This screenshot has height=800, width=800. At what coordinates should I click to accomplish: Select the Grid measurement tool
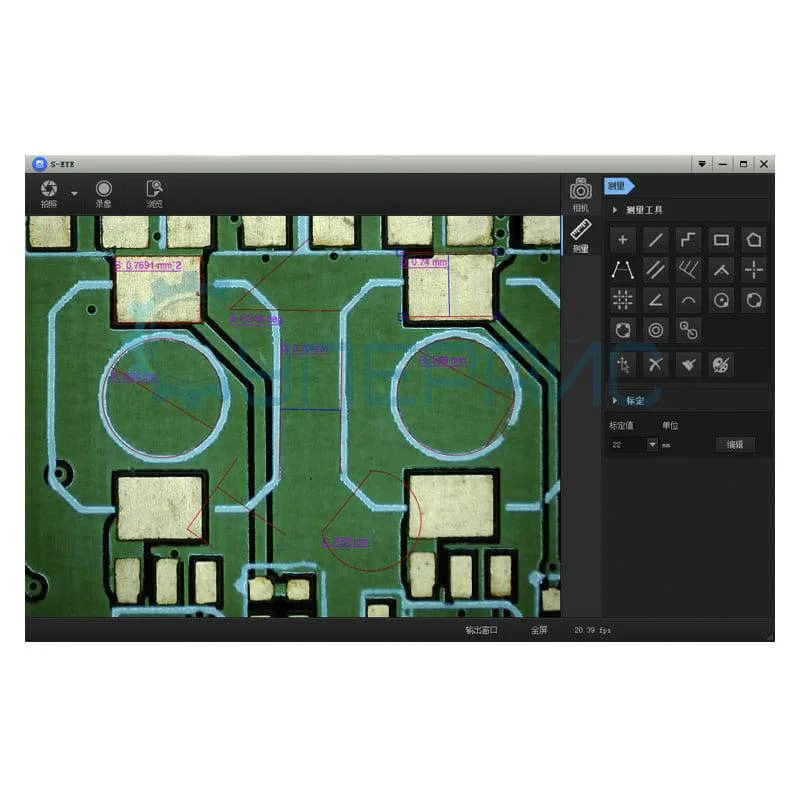[x=622, y=300]
